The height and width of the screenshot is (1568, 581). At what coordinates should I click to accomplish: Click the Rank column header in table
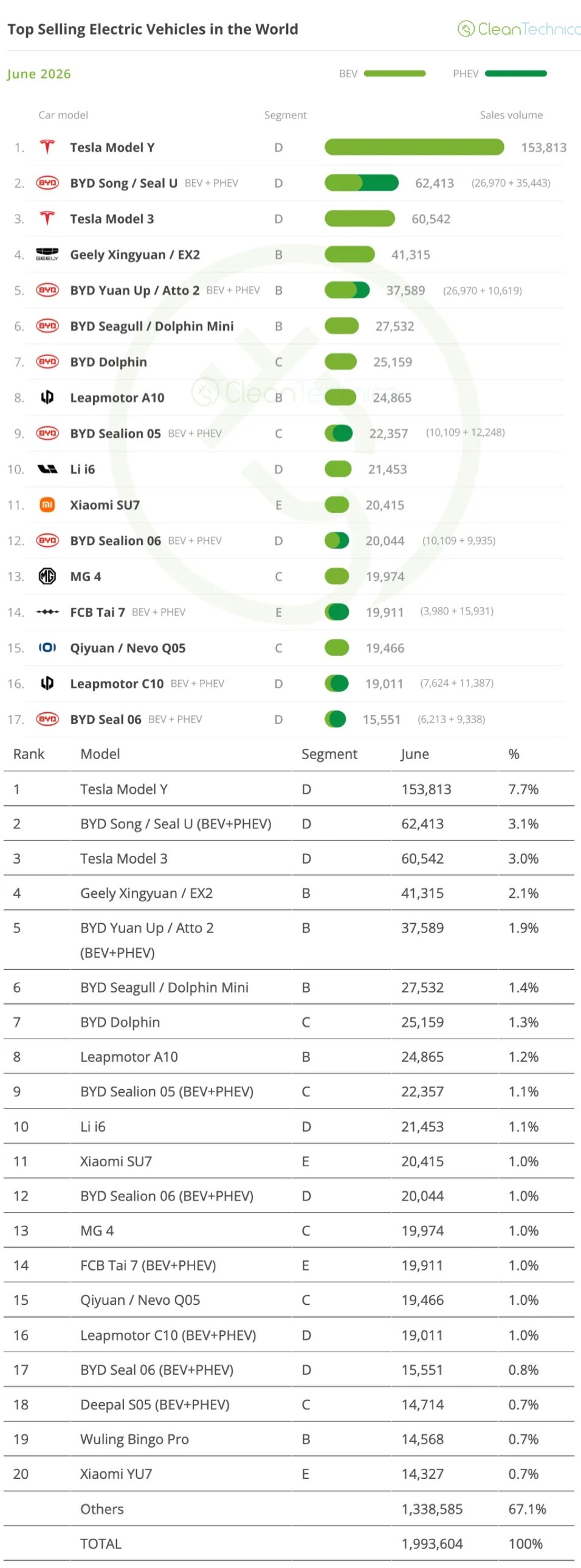click(x=29, y=754)
